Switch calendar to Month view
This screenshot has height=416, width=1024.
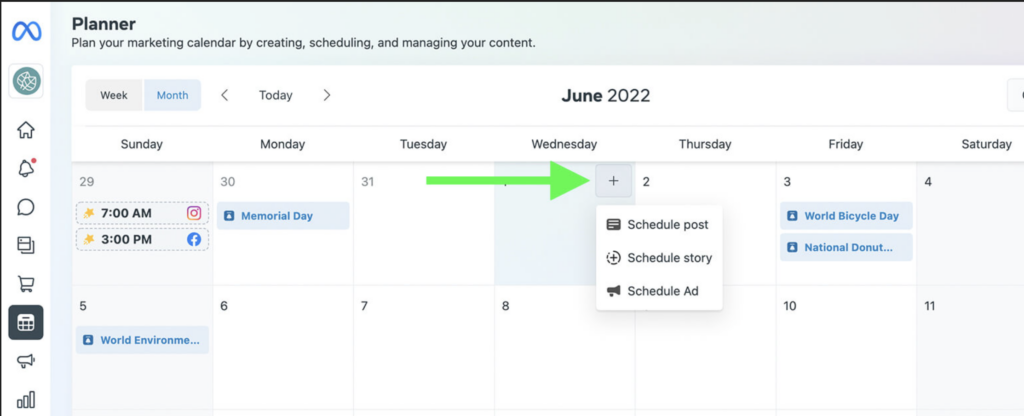(172, 95)
